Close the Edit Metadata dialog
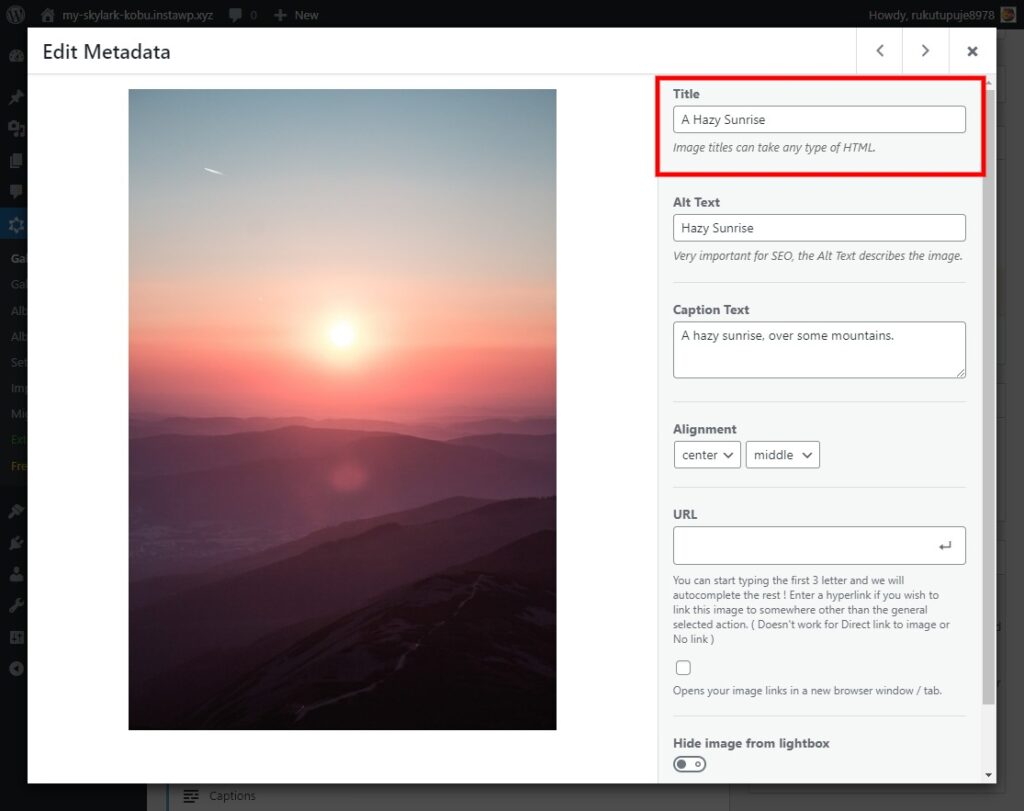 (972, 51)
